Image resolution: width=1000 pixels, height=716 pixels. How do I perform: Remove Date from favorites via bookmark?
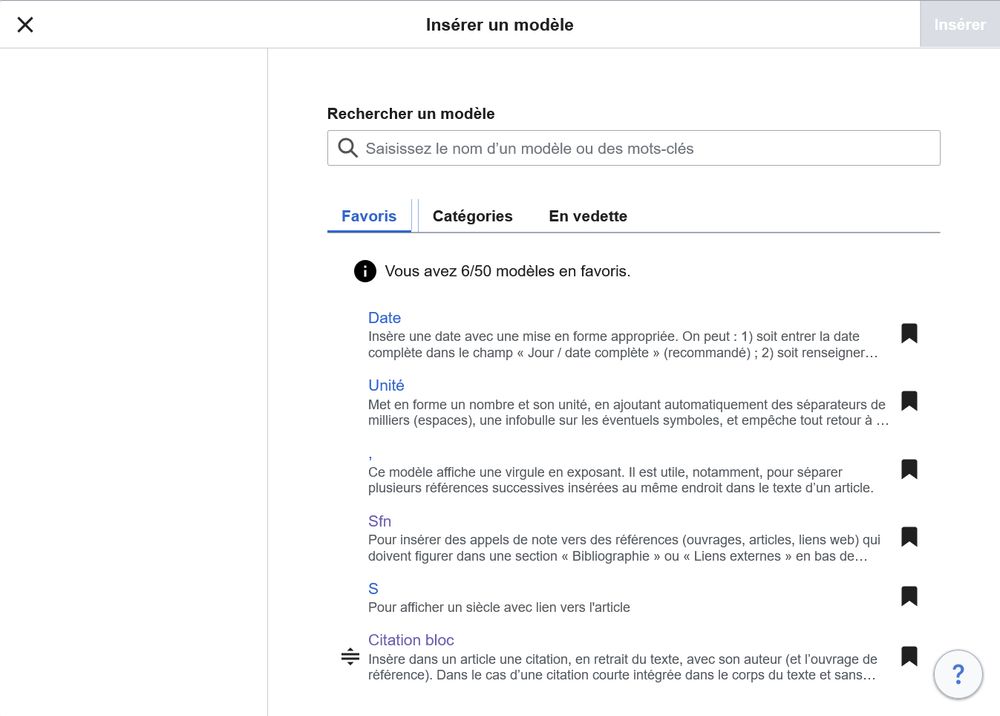pos(909,333)
